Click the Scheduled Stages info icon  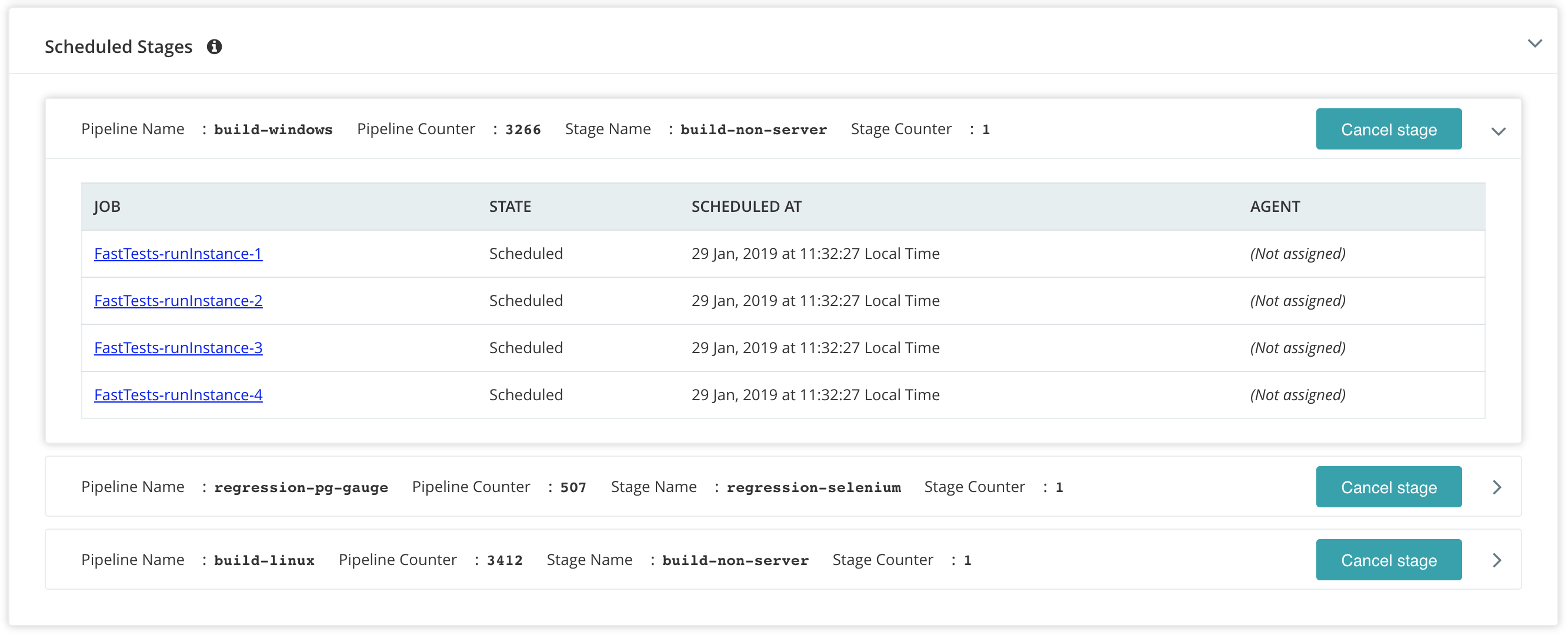click(214, 46)
